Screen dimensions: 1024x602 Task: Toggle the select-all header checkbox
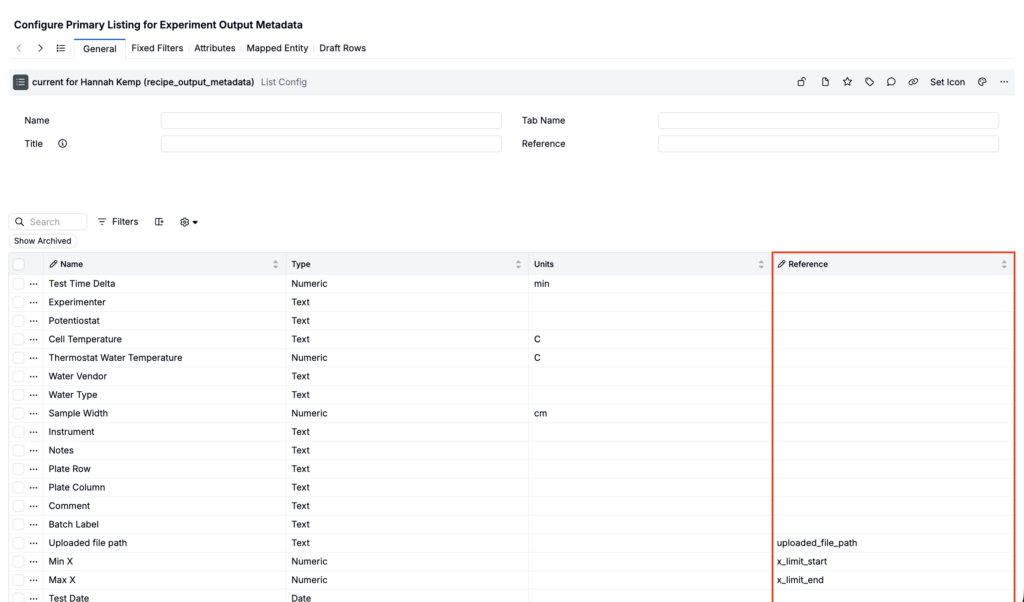[x=18, y=264]
